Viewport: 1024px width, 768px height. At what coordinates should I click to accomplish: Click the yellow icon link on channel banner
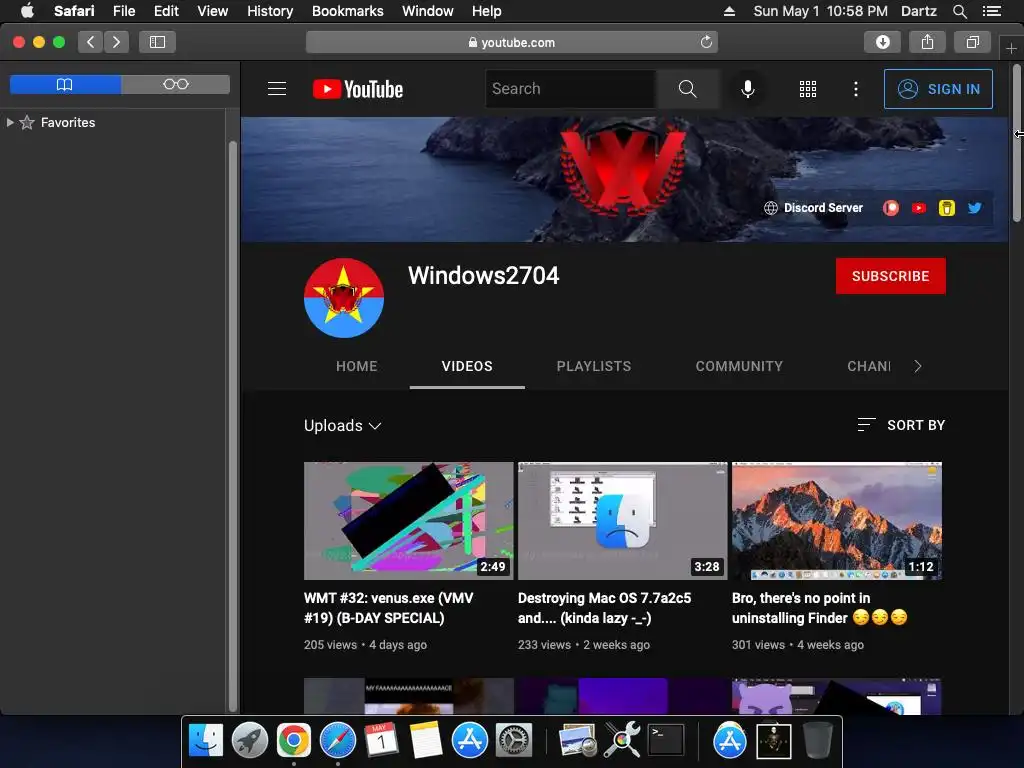(x=946, y=208)
